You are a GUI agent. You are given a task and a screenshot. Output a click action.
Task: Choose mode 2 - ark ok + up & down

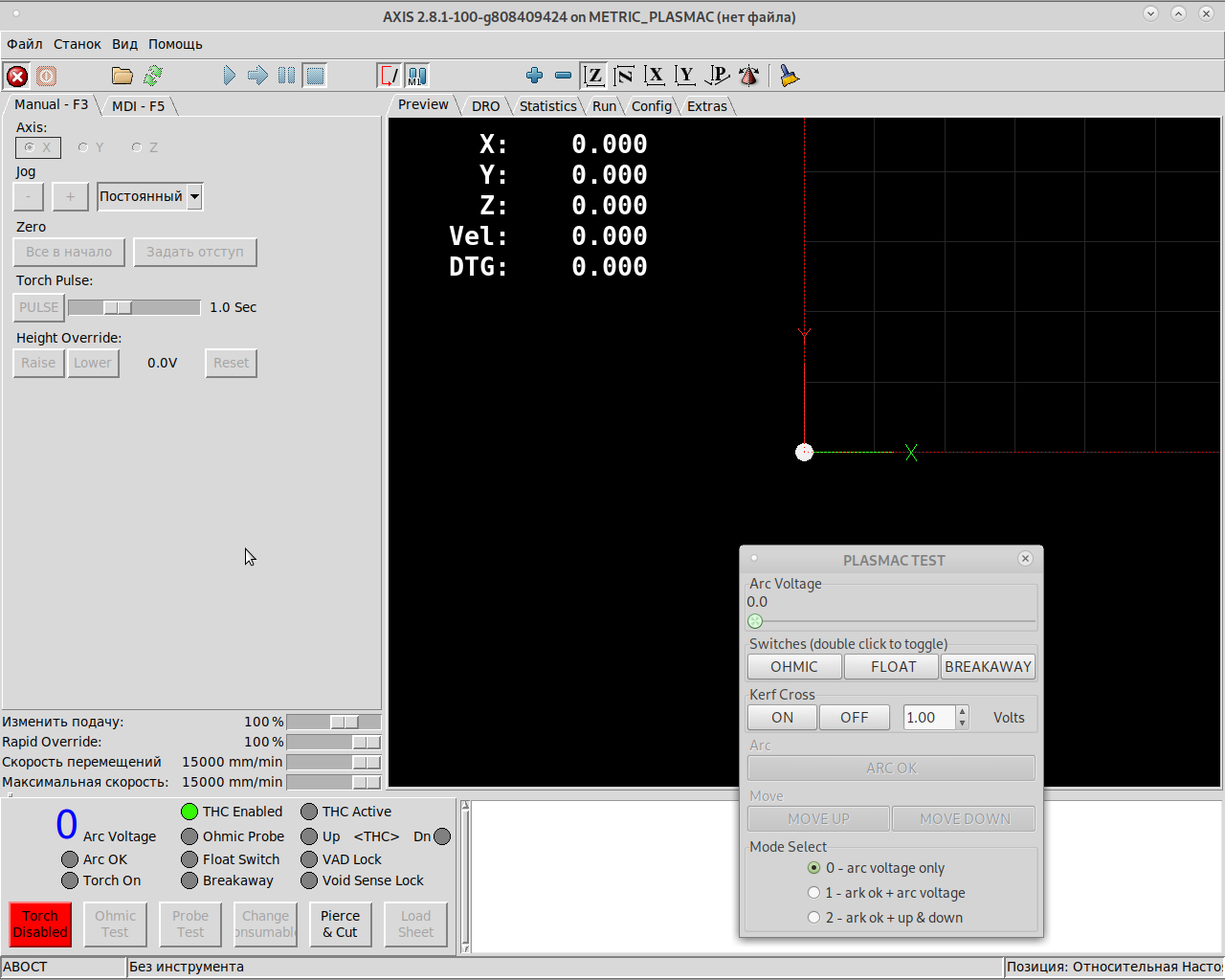coord(814,918)
